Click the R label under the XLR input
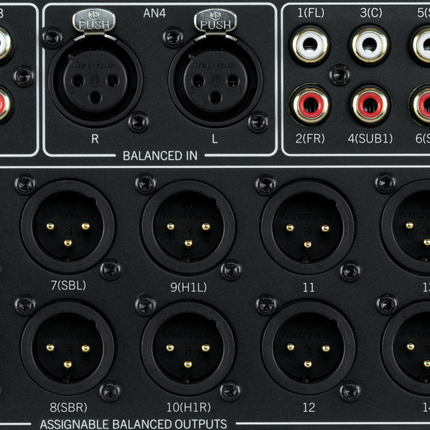Viewport: 430px width, 430px height. tap(95, 139)
